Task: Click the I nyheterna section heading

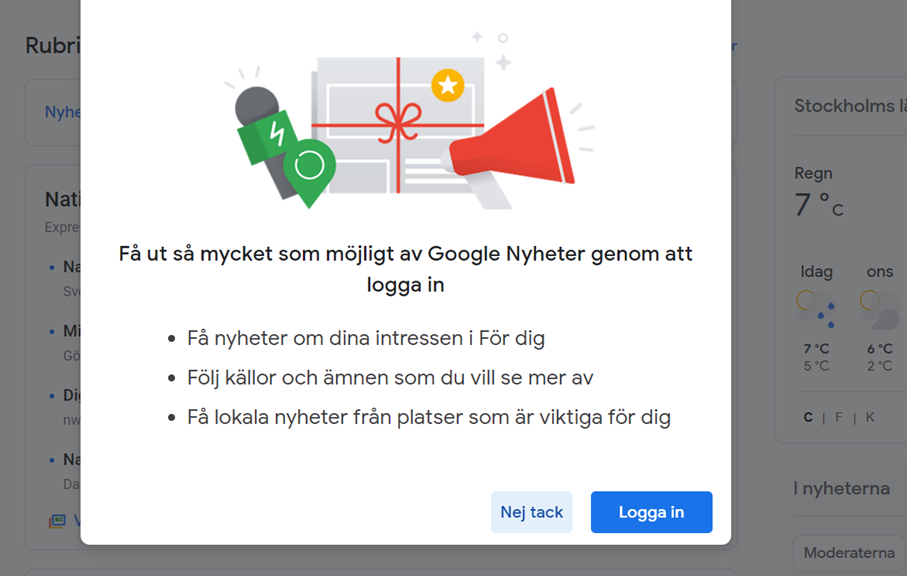Action: coord(842,489)
